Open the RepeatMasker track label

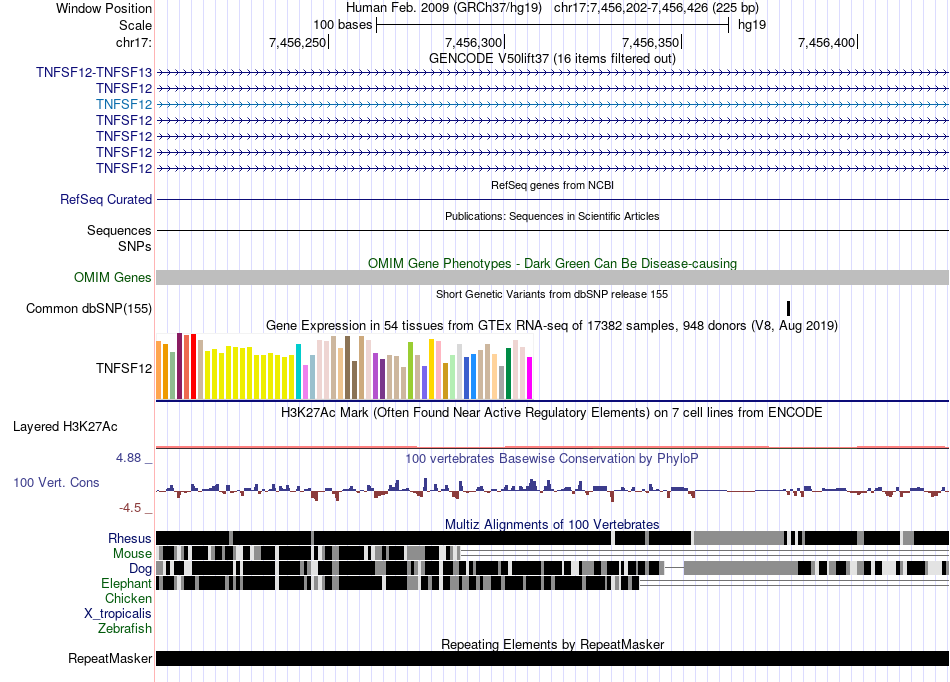tap(110, 658)
